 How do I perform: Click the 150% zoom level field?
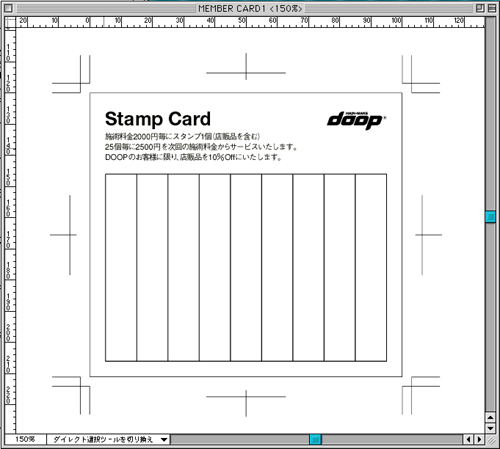click(25, 440)
